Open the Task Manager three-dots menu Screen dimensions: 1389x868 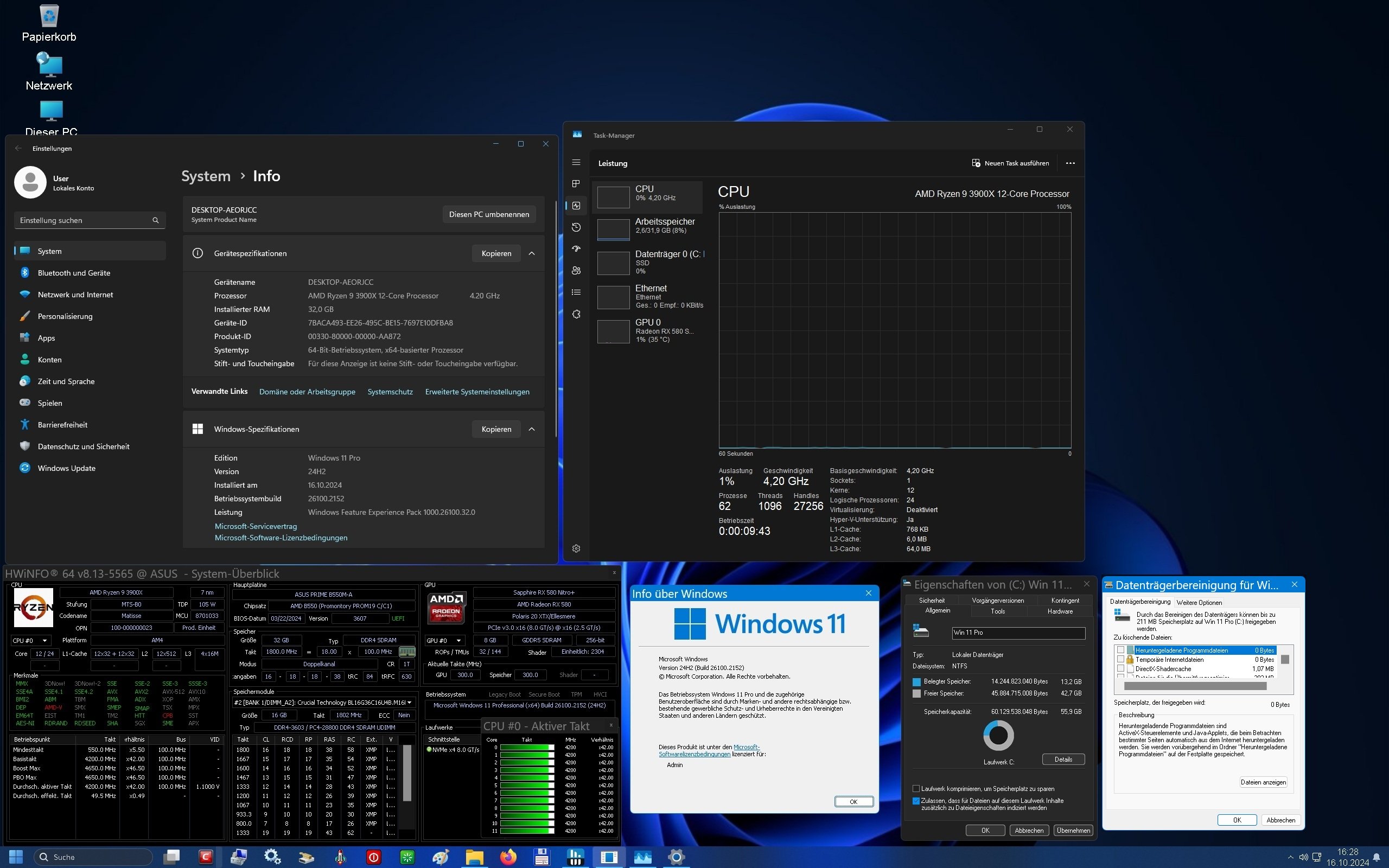[1070, 163]
